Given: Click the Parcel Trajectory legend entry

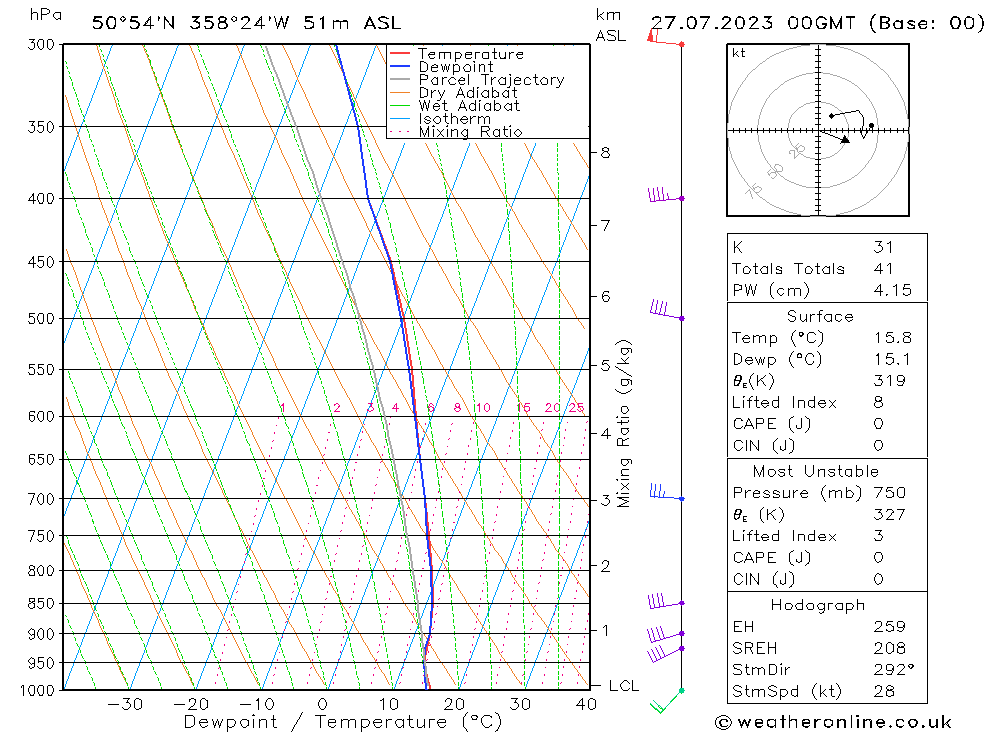Looking at the screenshot, I should point(477,80).
